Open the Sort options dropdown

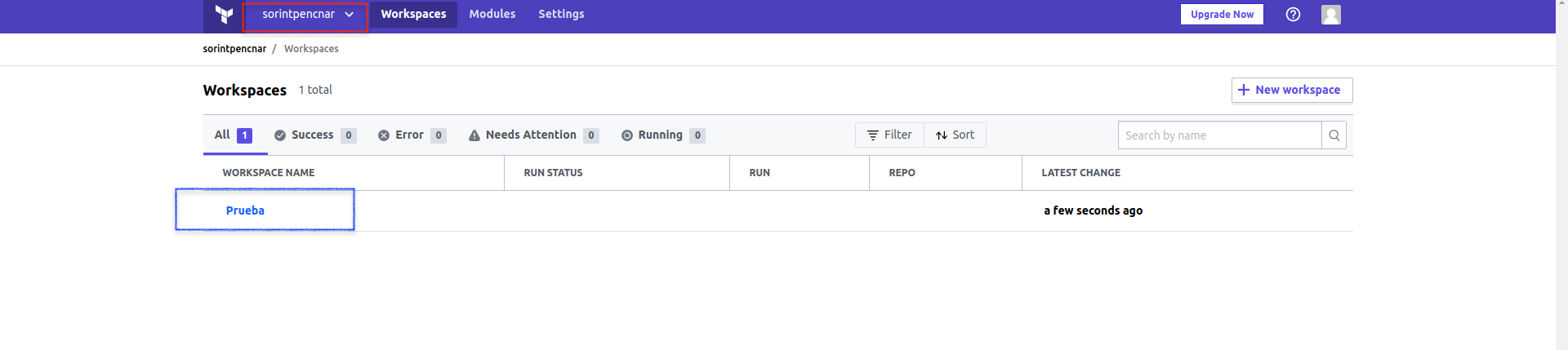[x=955, y=135]
